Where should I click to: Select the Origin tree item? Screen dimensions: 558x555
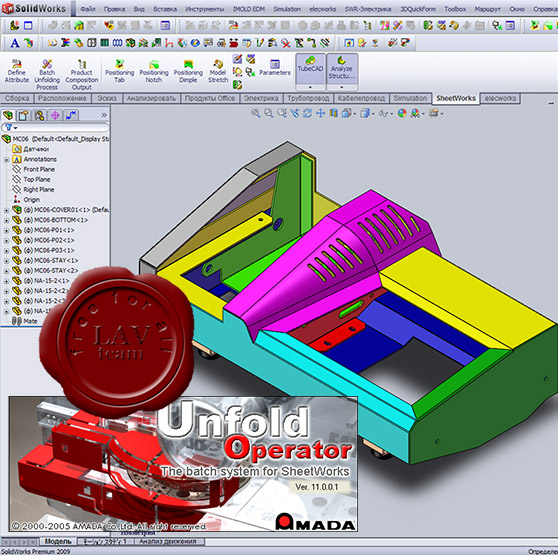pos(31,200)
